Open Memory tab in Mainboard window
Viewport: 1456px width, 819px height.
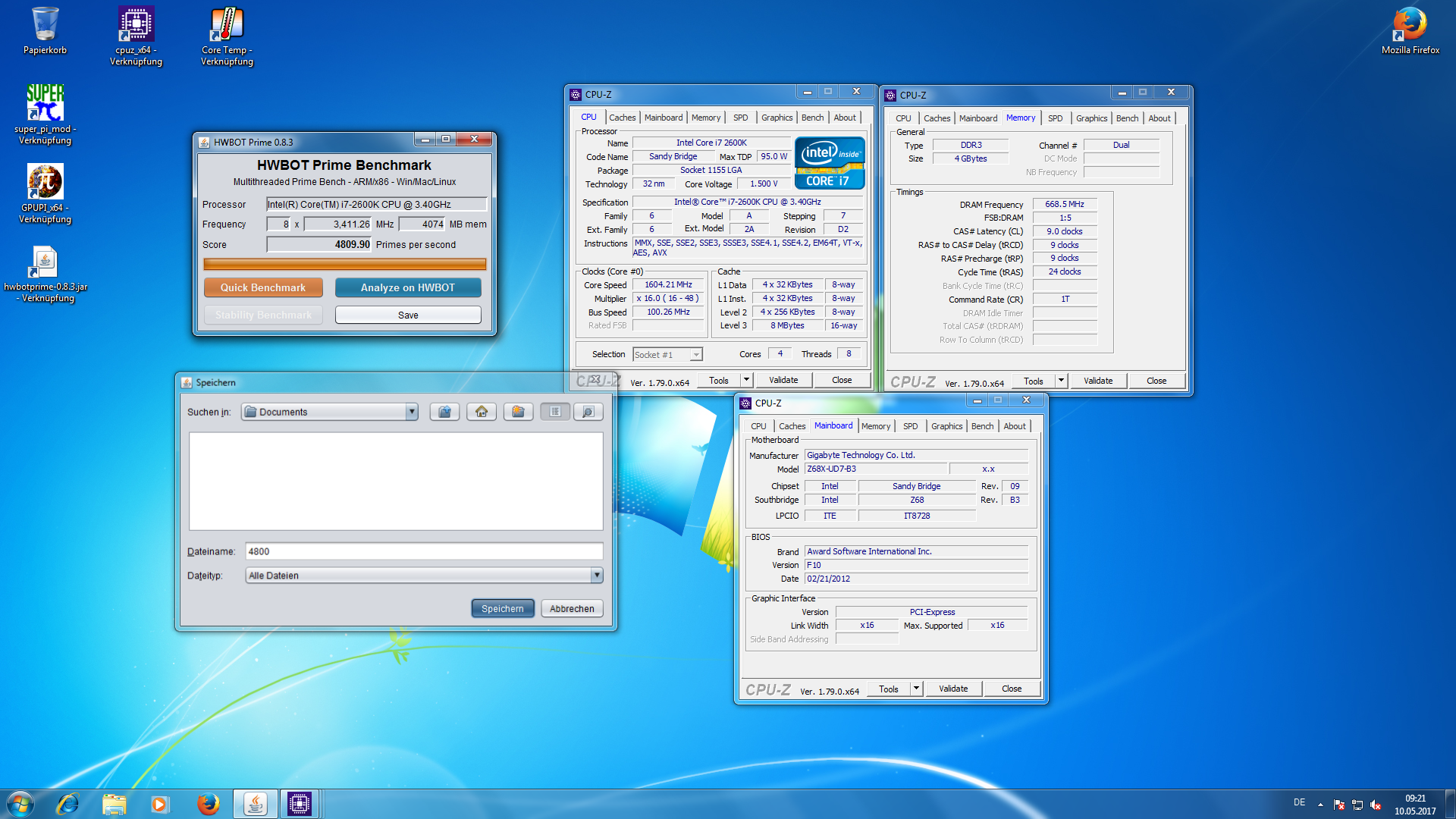(875, 426)
